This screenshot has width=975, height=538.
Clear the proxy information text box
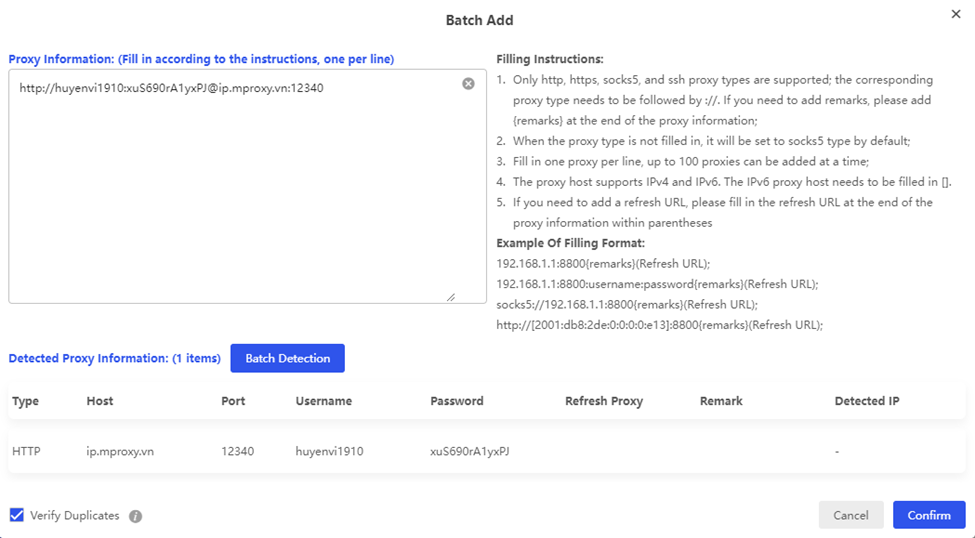[x=468, y=84]
